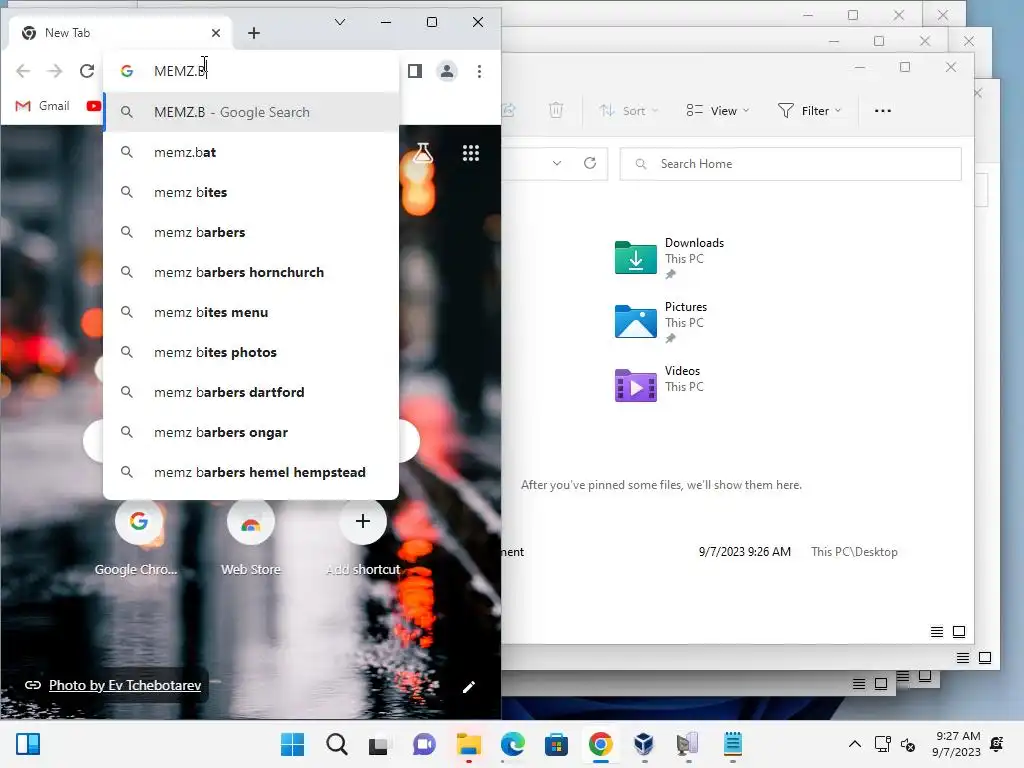The image size is (1024, 768).
Task: Select the New Tab tab
Action: point(120,33)
